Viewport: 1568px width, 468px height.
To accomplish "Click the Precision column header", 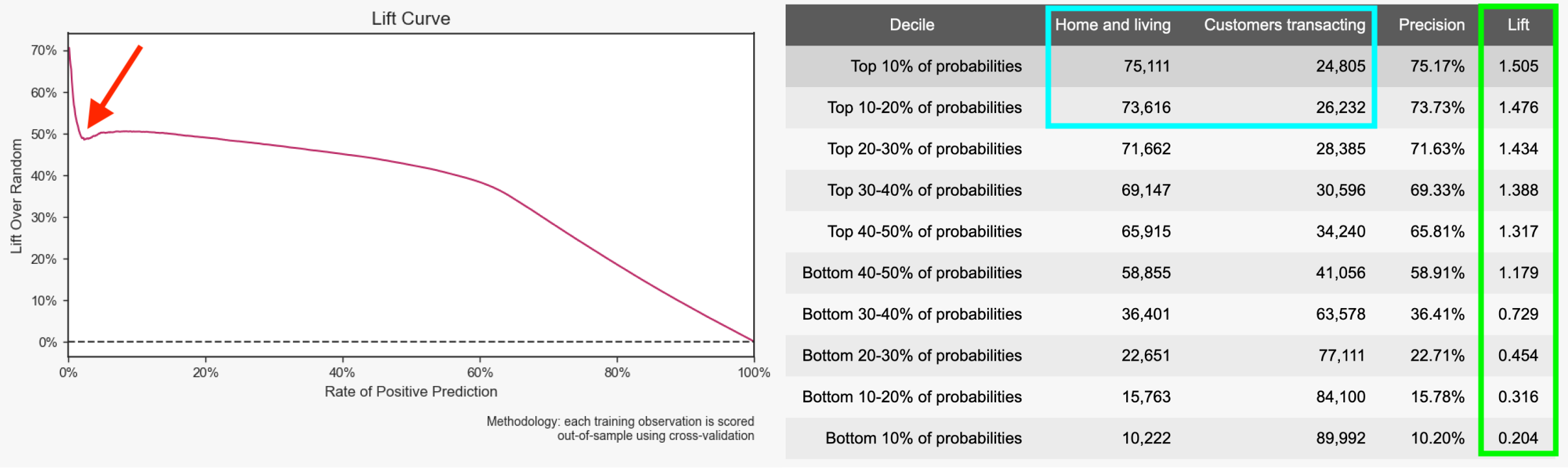I will click(x=1432, y=25).
